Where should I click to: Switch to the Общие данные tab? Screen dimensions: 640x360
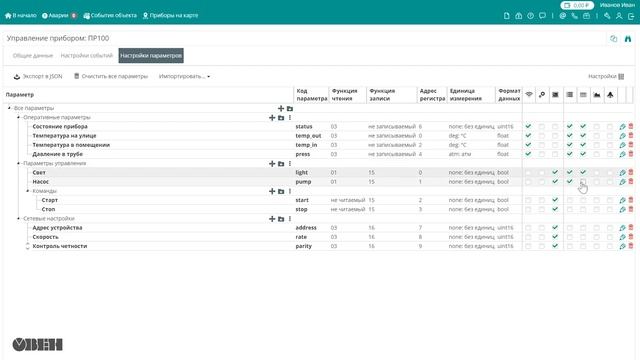33,56
